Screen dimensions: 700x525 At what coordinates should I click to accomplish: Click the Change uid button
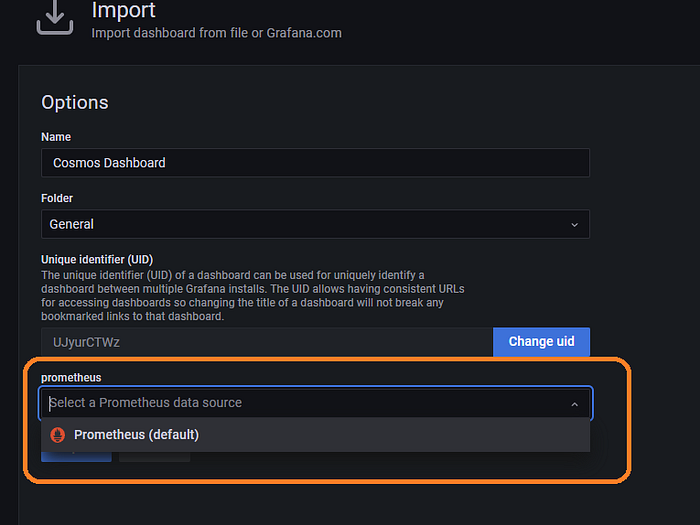tap(541, 342)
